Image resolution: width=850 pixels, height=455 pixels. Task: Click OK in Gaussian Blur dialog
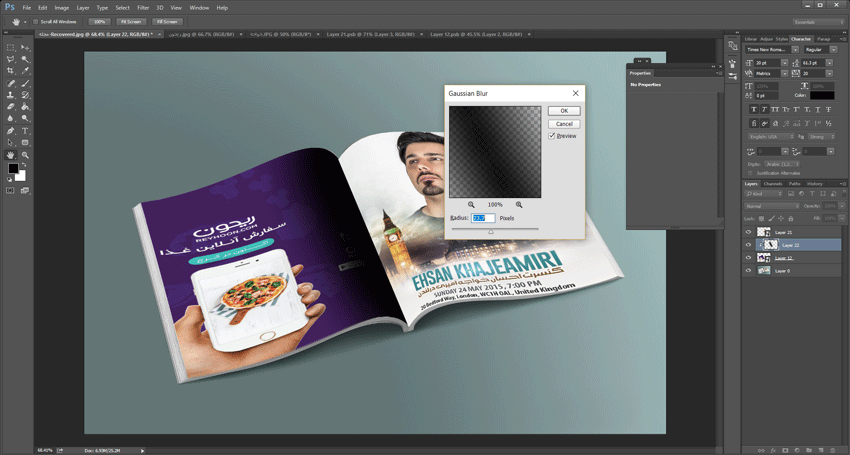click(x=564, y=111)
